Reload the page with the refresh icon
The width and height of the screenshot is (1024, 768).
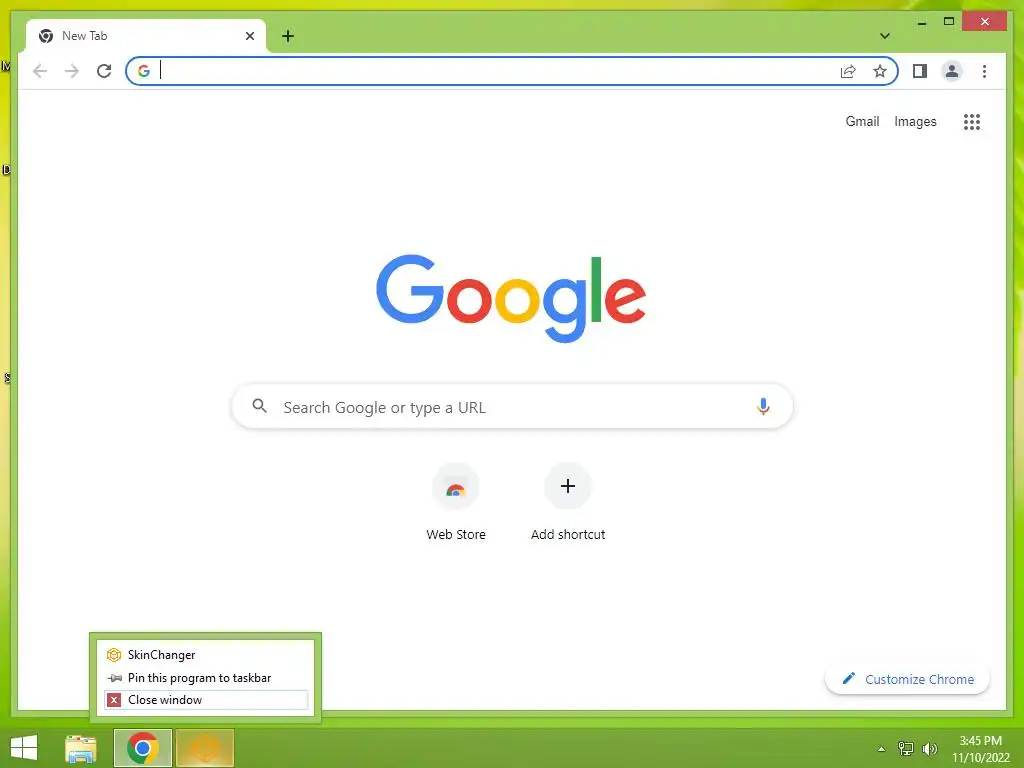coord(104,71)
